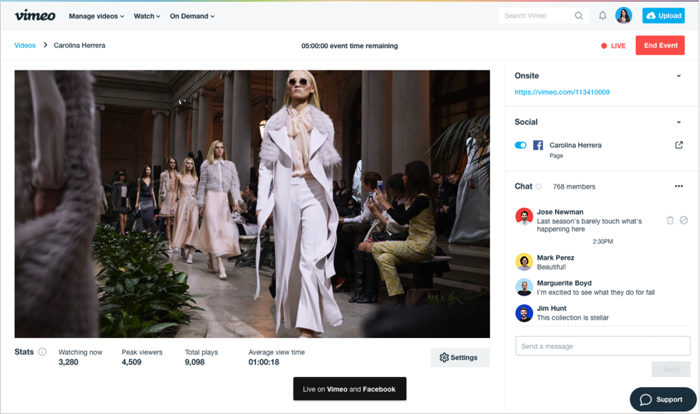Screen dimensions: 700x414
Task: Click the red LIVE indicator
Action: coord(613,46)
